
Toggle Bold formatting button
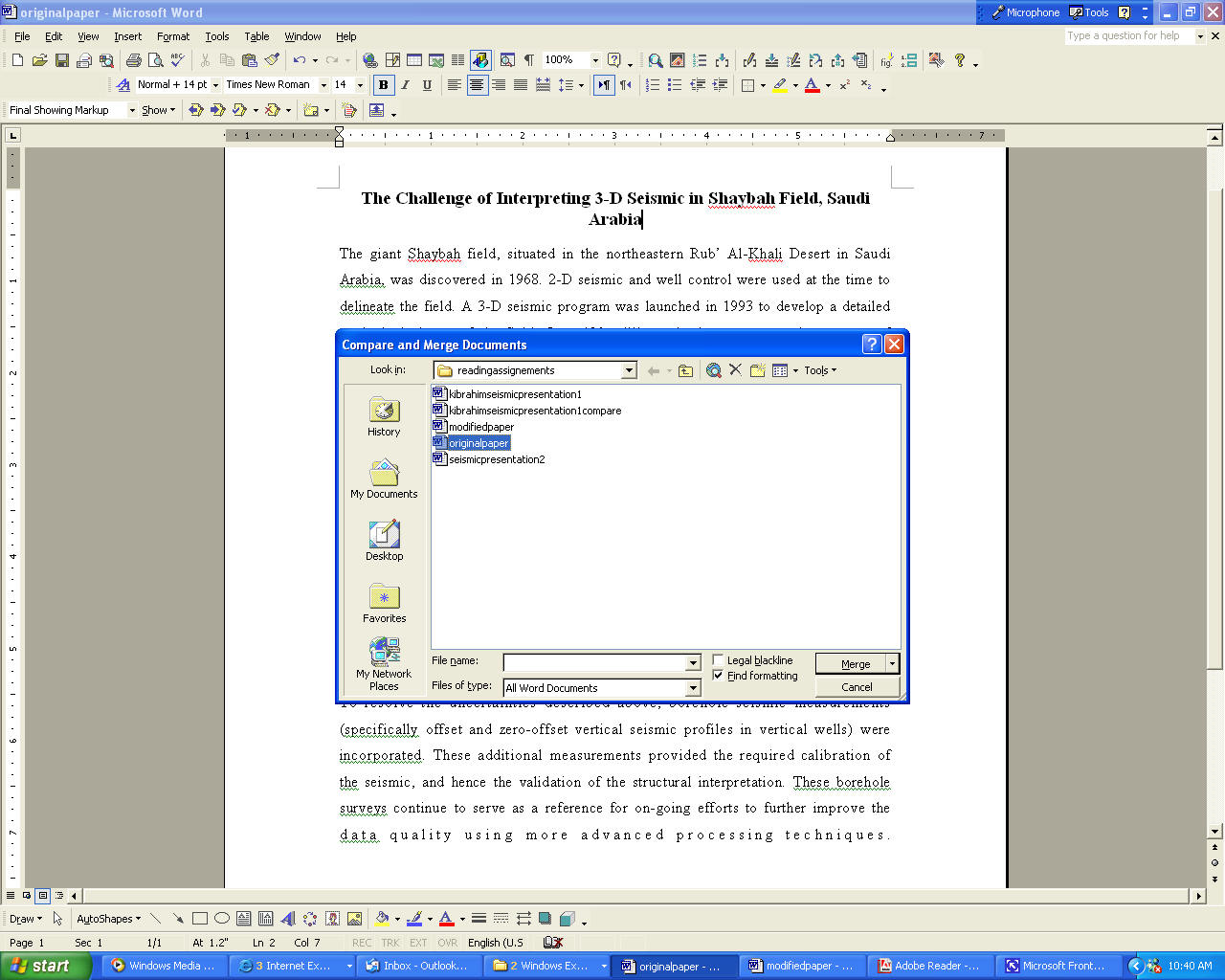tap(384, 85)
